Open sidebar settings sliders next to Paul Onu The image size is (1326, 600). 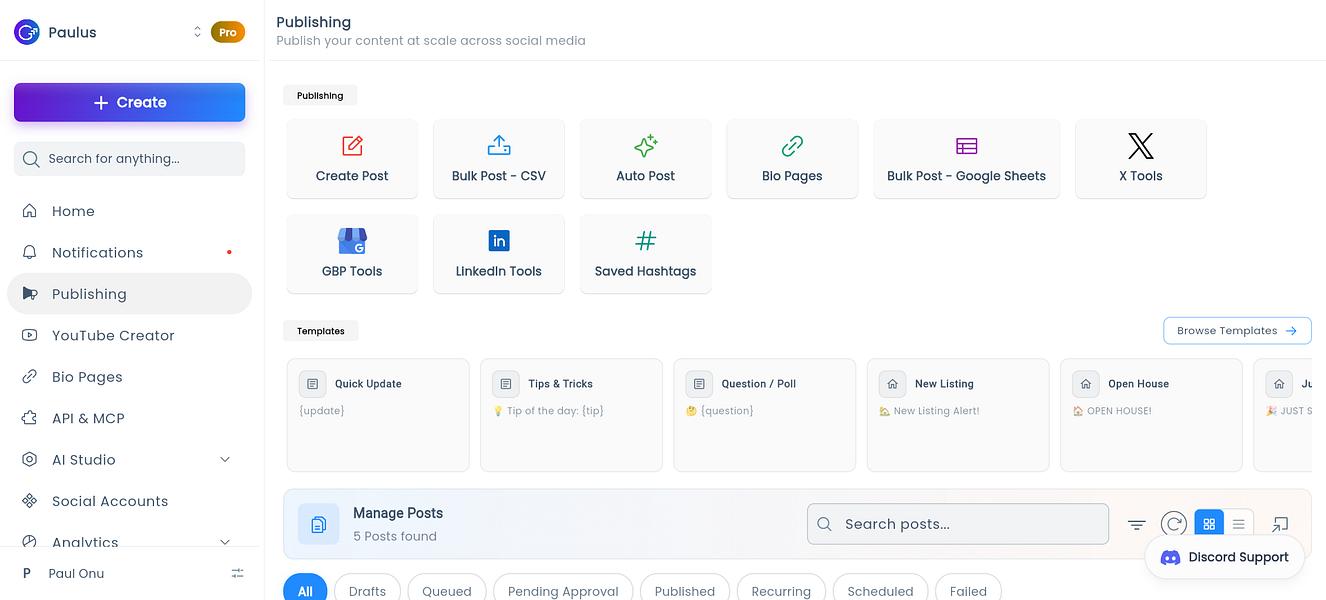click(238, 574)
